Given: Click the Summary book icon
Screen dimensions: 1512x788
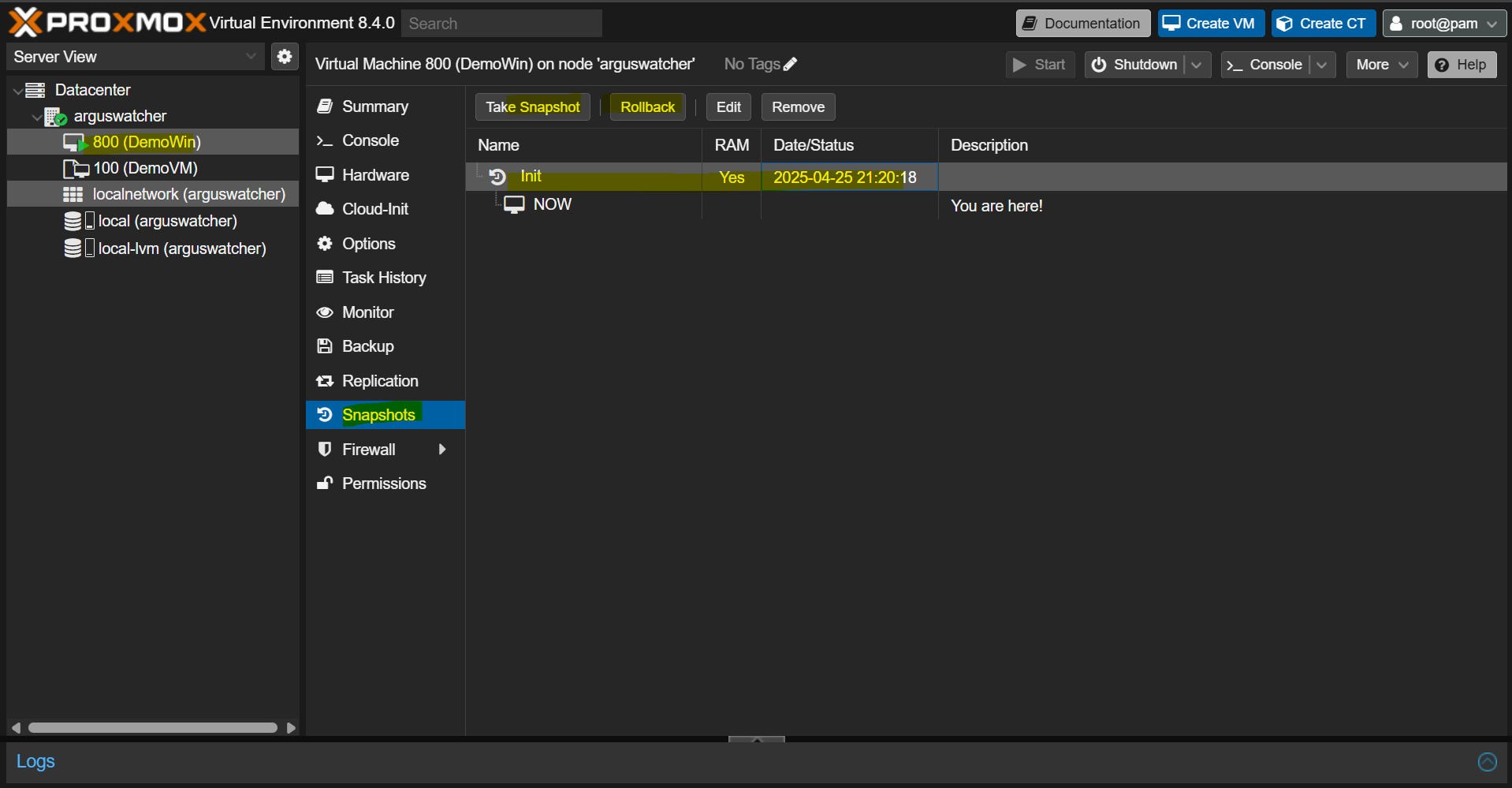Looking at the screenshot, I should (324, 106).
